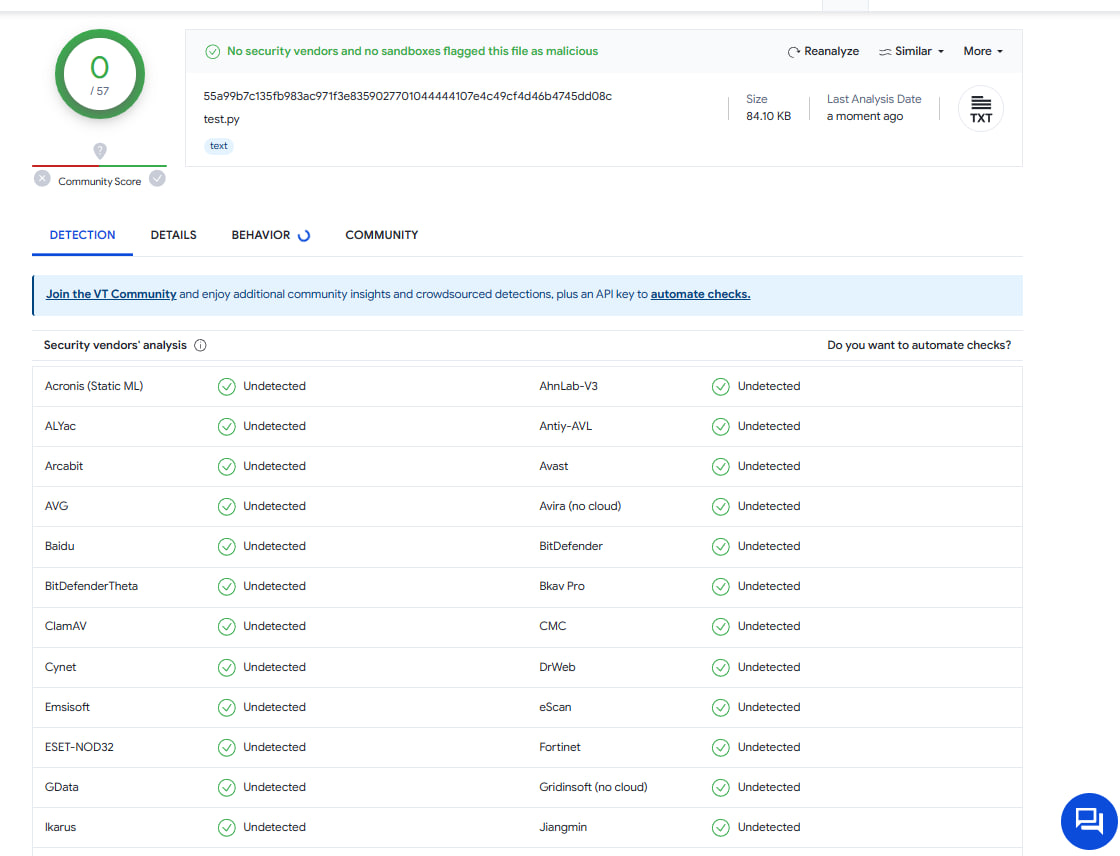Image resolution: width=1120 pixels, height=856 pixels.
Task: Click the Acronis (Static ML) vendor name
Action: [94, 386]
